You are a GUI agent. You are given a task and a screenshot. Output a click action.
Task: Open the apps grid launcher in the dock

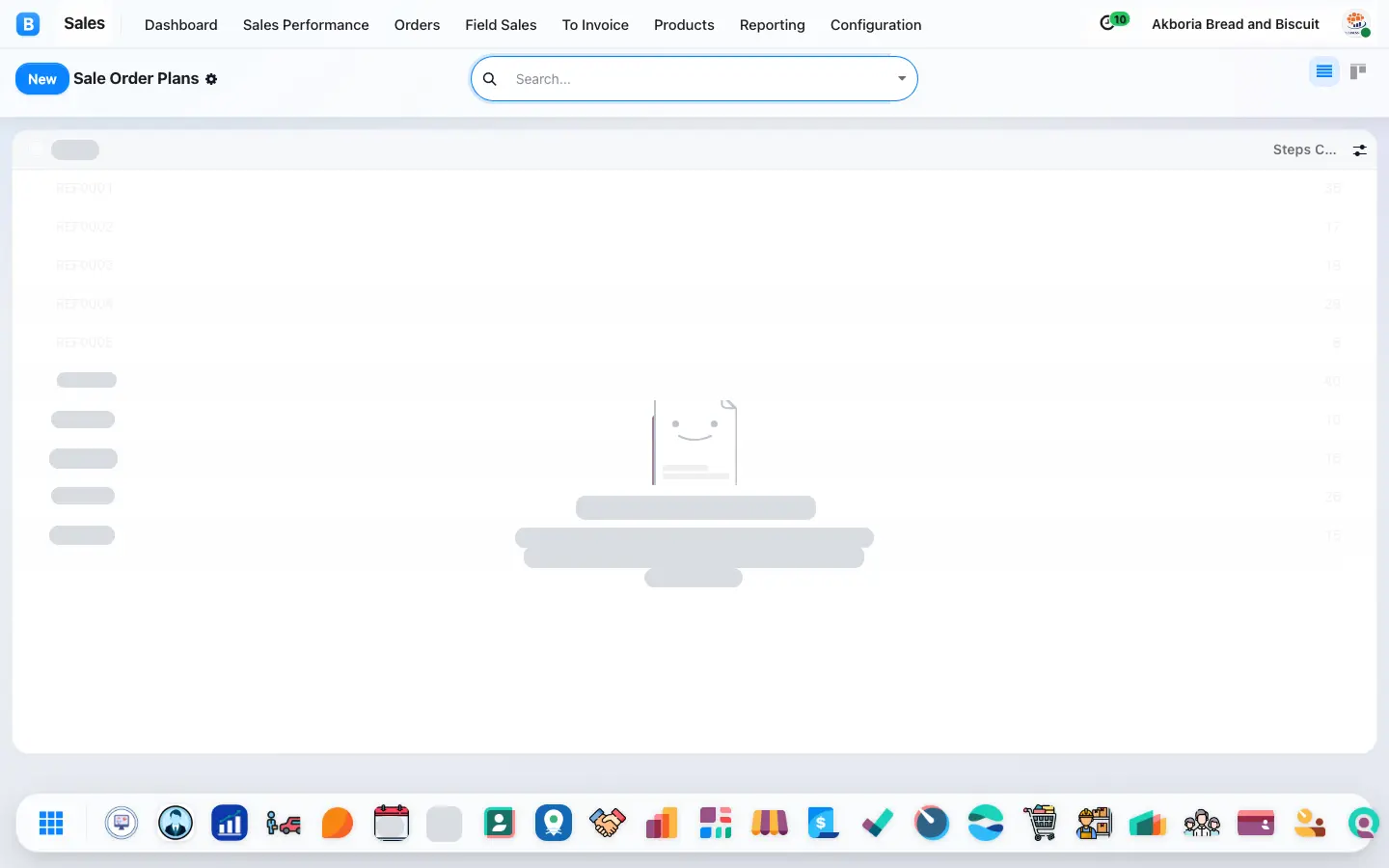click(x=51, y=823)
